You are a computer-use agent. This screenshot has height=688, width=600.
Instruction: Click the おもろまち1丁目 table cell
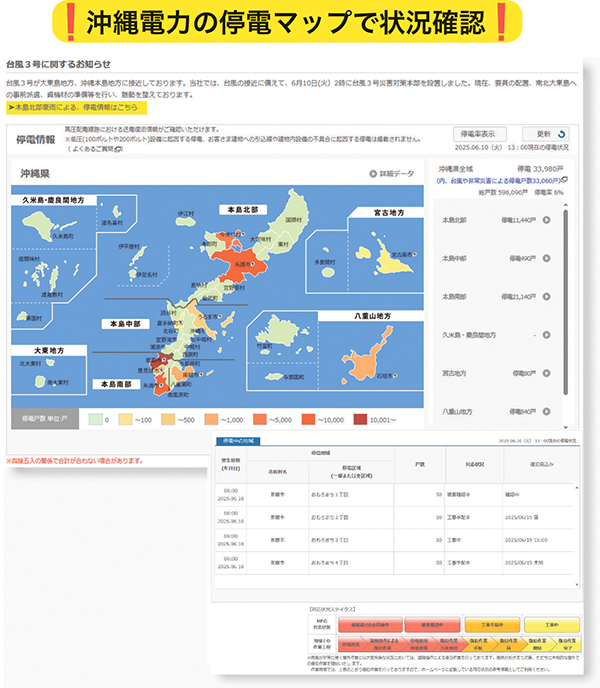click(351, 494)
